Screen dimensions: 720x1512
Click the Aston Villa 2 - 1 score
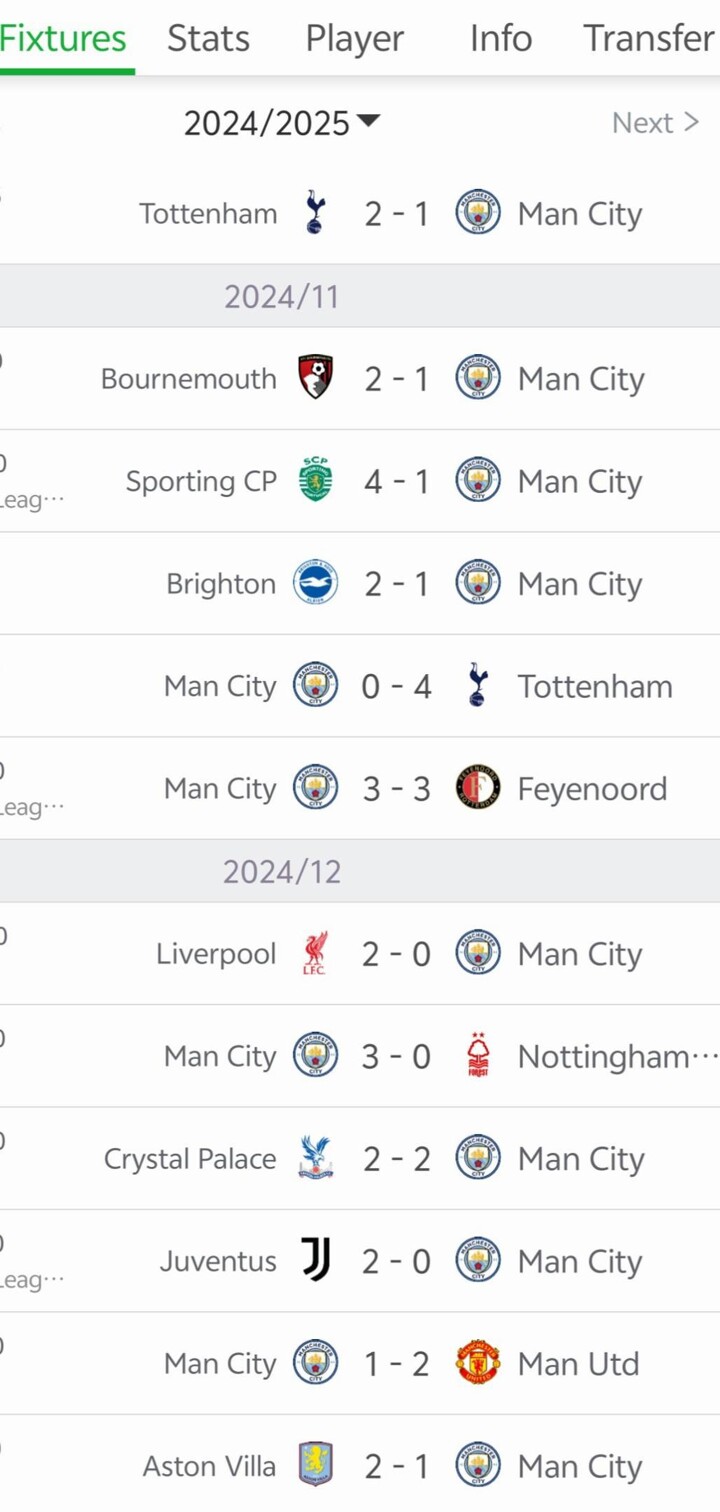click(x=396, y=1466)
